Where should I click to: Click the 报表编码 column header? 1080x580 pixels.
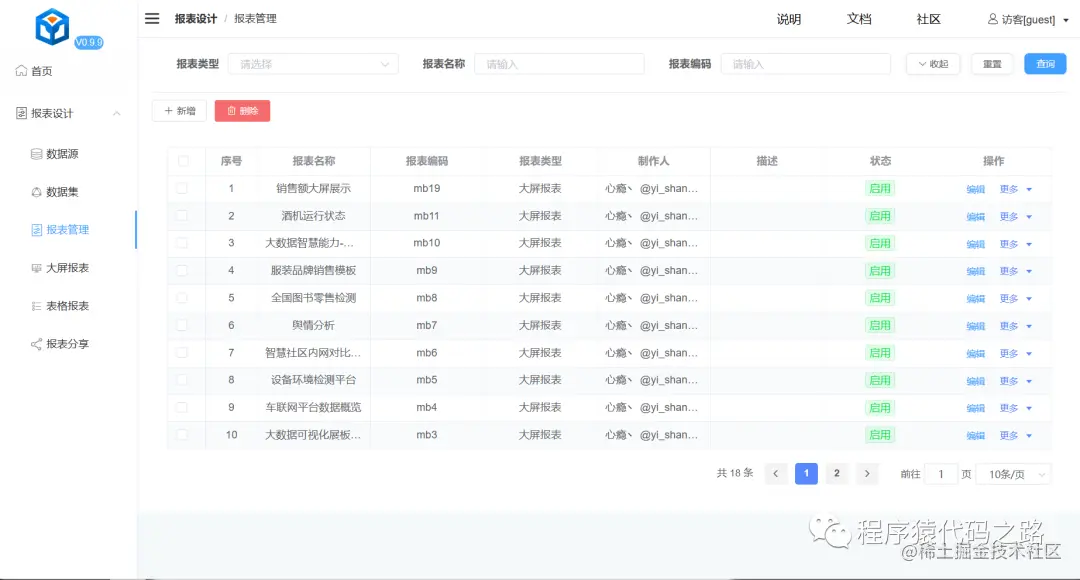coord(426,161)
